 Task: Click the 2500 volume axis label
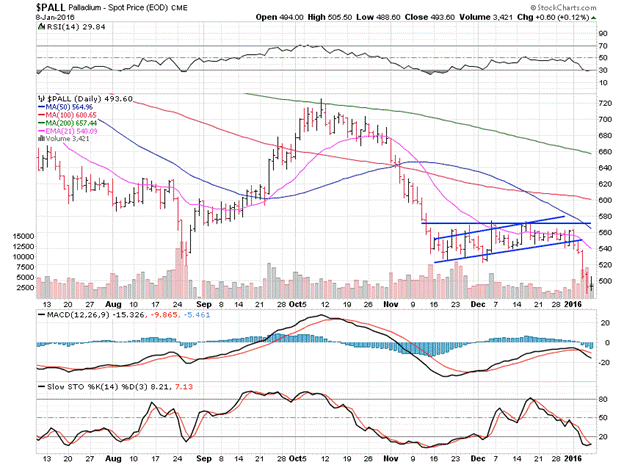pos(26,287)
